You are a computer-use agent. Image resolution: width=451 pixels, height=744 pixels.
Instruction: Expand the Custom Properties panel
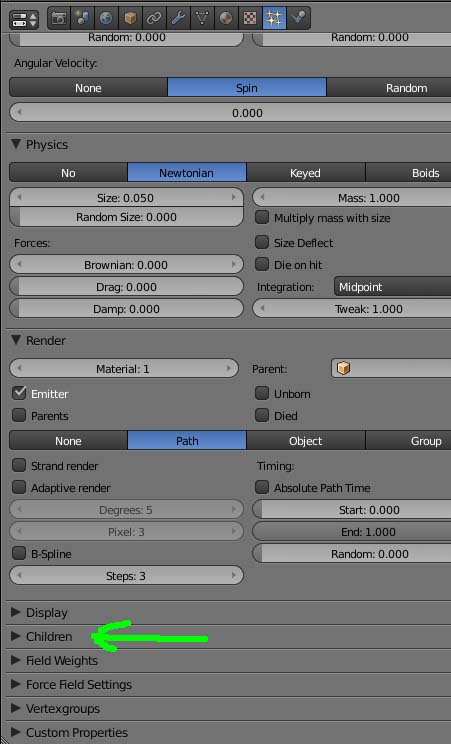(x=16, y=732)
